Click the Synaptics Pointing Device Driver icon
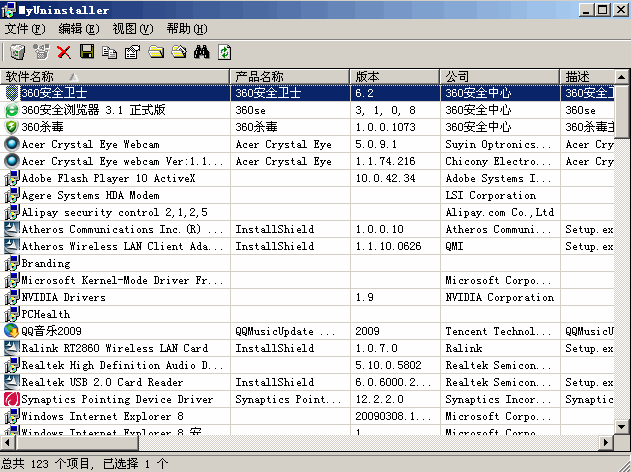Image resolution: width=631 pixels, height=472 pixels. (12, 399)
